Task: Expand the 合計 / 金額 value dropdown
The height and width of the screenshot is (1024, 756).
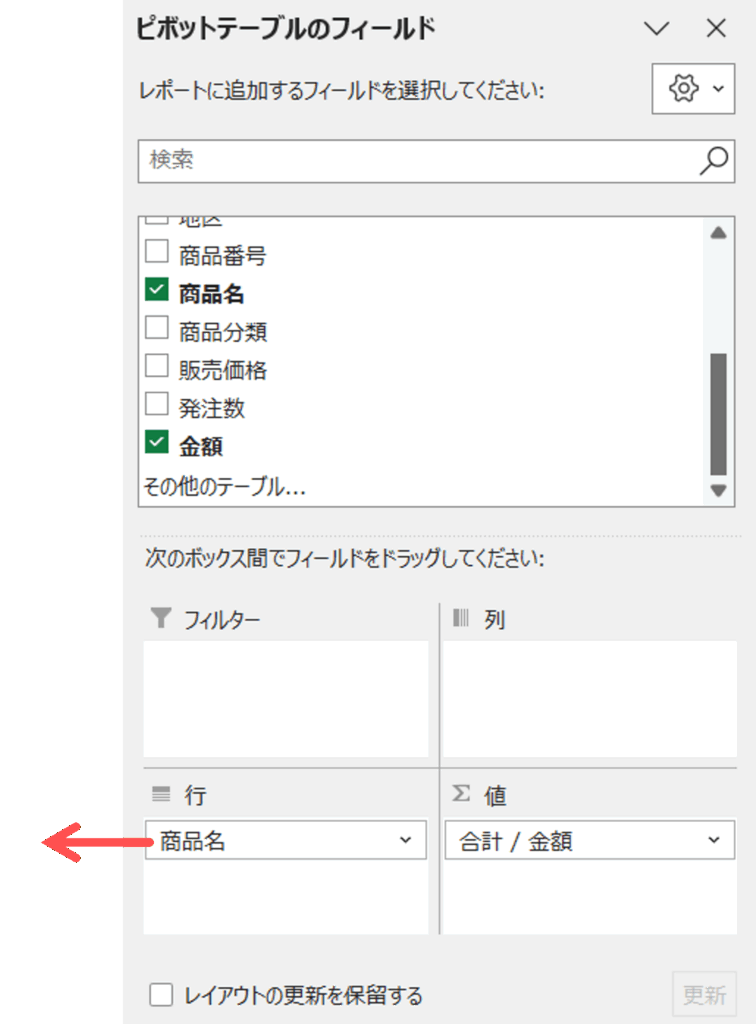Action: [x=713, y=841]
